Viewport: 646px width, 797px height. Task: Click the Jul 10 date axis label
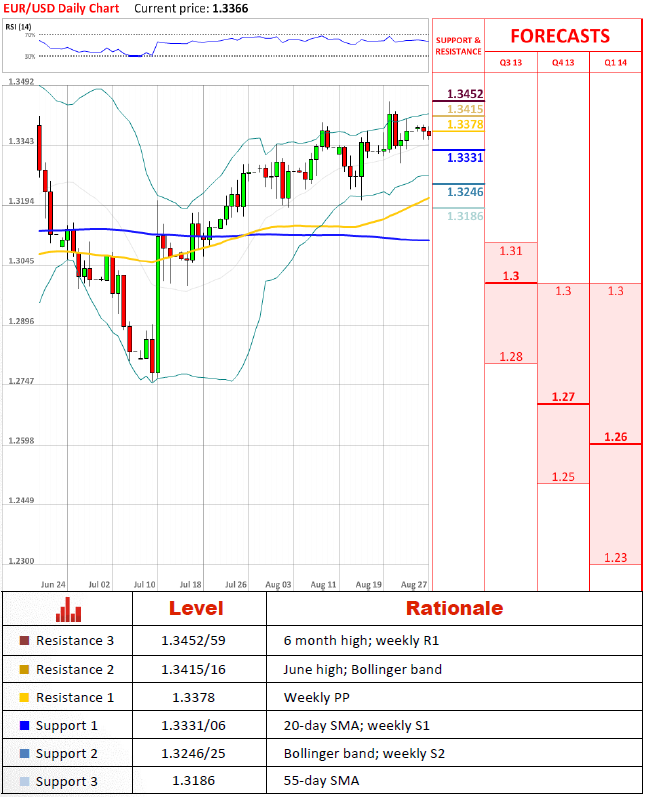(x=144, y=585)
